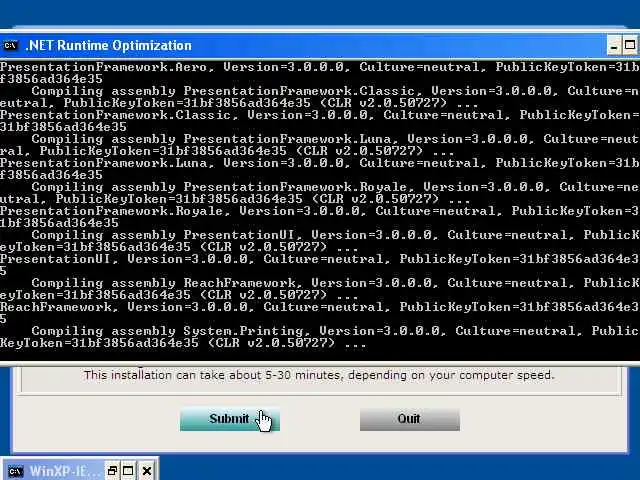This screenshot has width=640, height=480.
Task: Click the WinXP-IE title text
Action: tap(63, 471)
